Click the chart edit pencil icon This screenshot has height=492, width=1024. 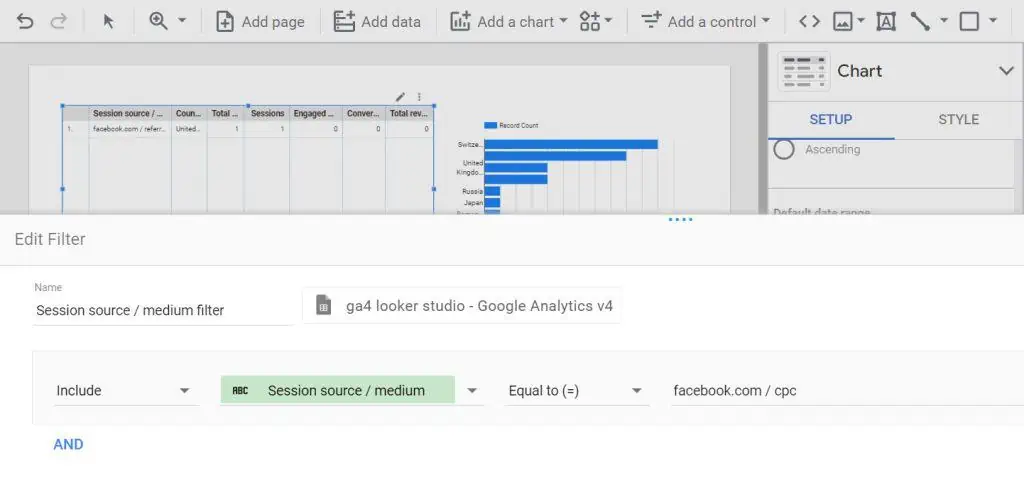[x=400, y=97]
